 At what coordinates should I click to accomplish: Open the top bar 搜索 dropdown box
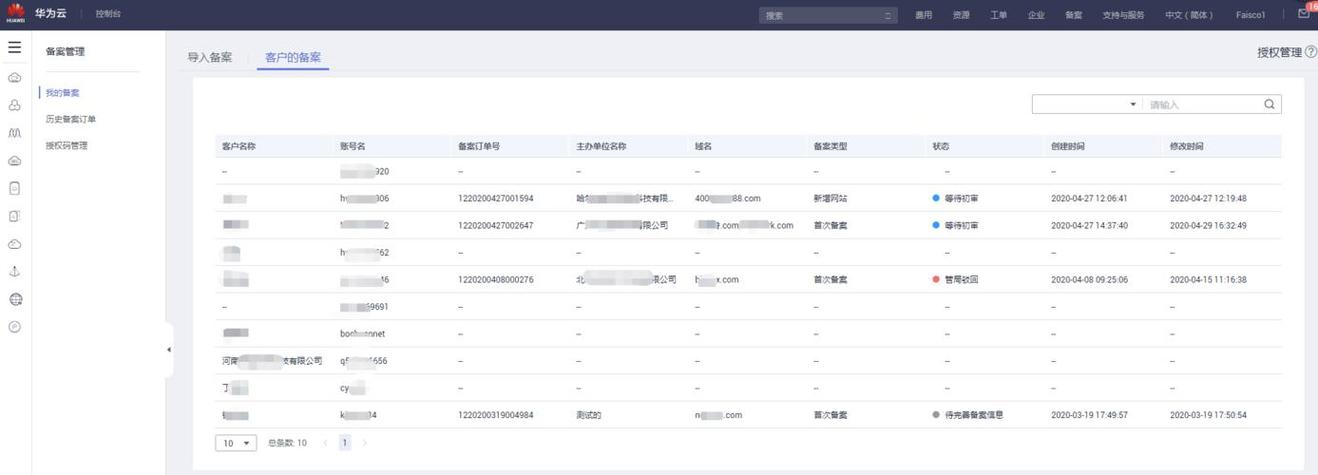(x=828, y=15)
